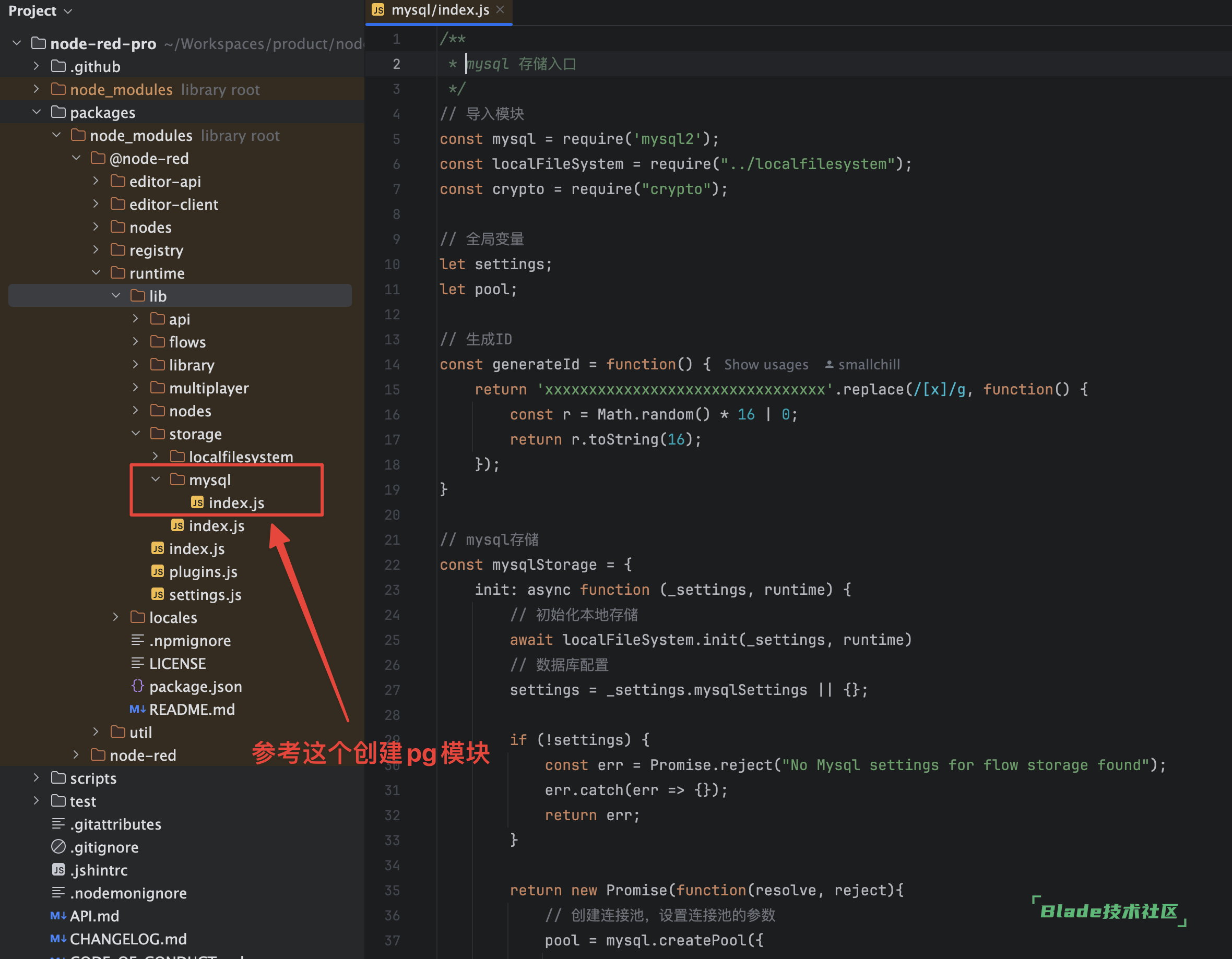This screenshot has height=959, width=1232.
Task: Click the JS icon for plugins.js
Action: (x=156, y=572)
